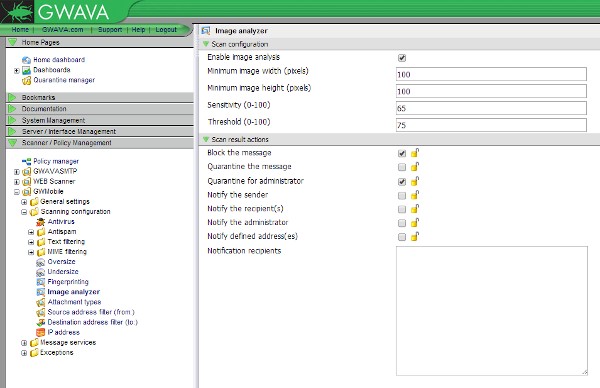Open General settings tree item
Viewport: 600px width, 388px height.
[x=65, y=202]
